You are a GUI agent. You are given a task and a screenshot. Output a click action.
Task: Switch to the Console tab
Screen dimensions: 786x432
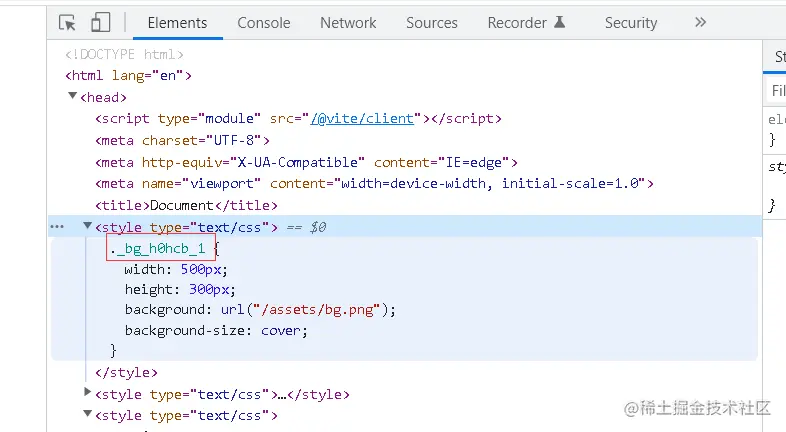coord(264,22)
